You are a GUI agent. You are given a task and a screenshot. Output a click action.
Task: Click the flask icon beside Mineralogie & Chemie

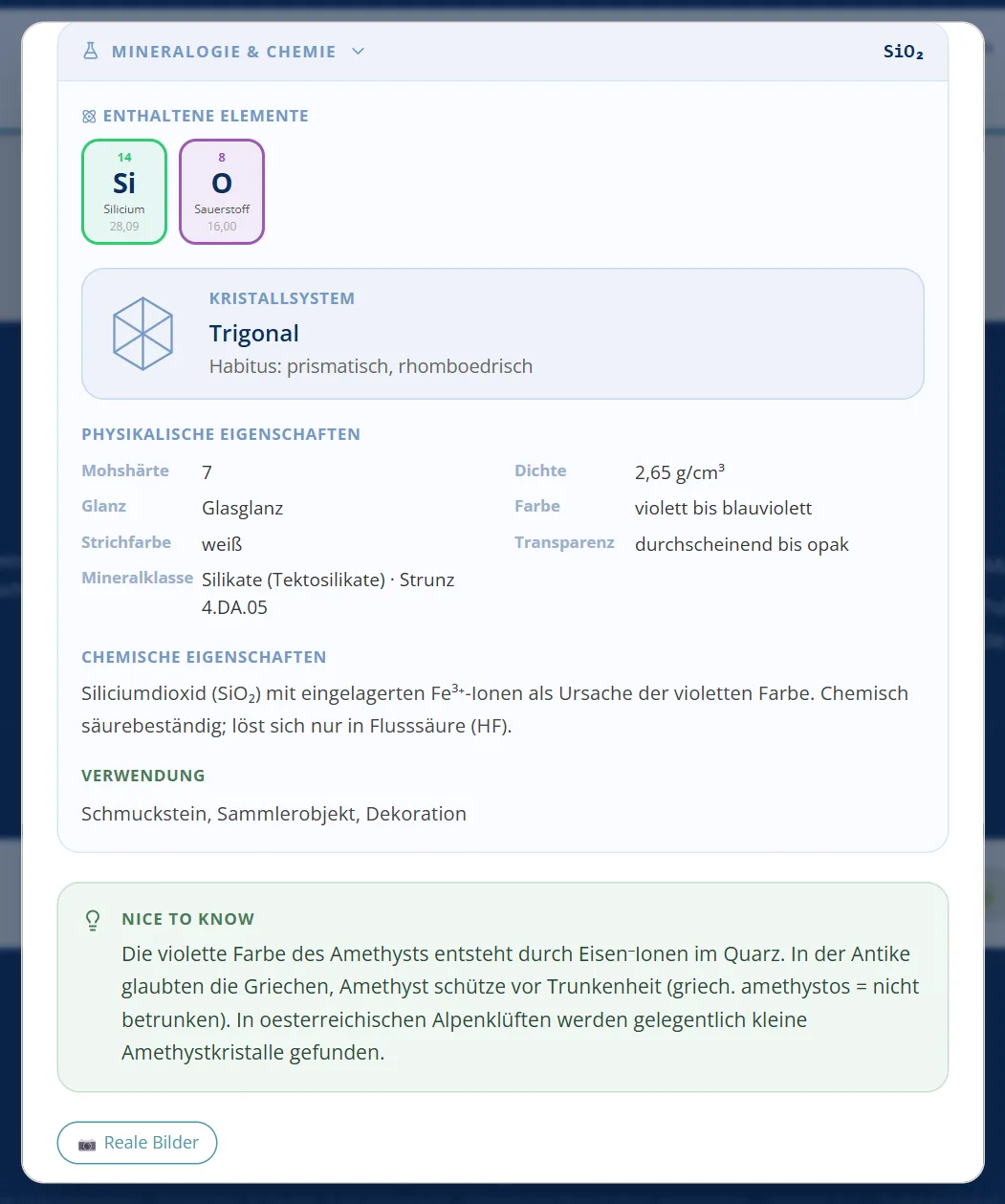pyautogui.click(x=90, y=51)
